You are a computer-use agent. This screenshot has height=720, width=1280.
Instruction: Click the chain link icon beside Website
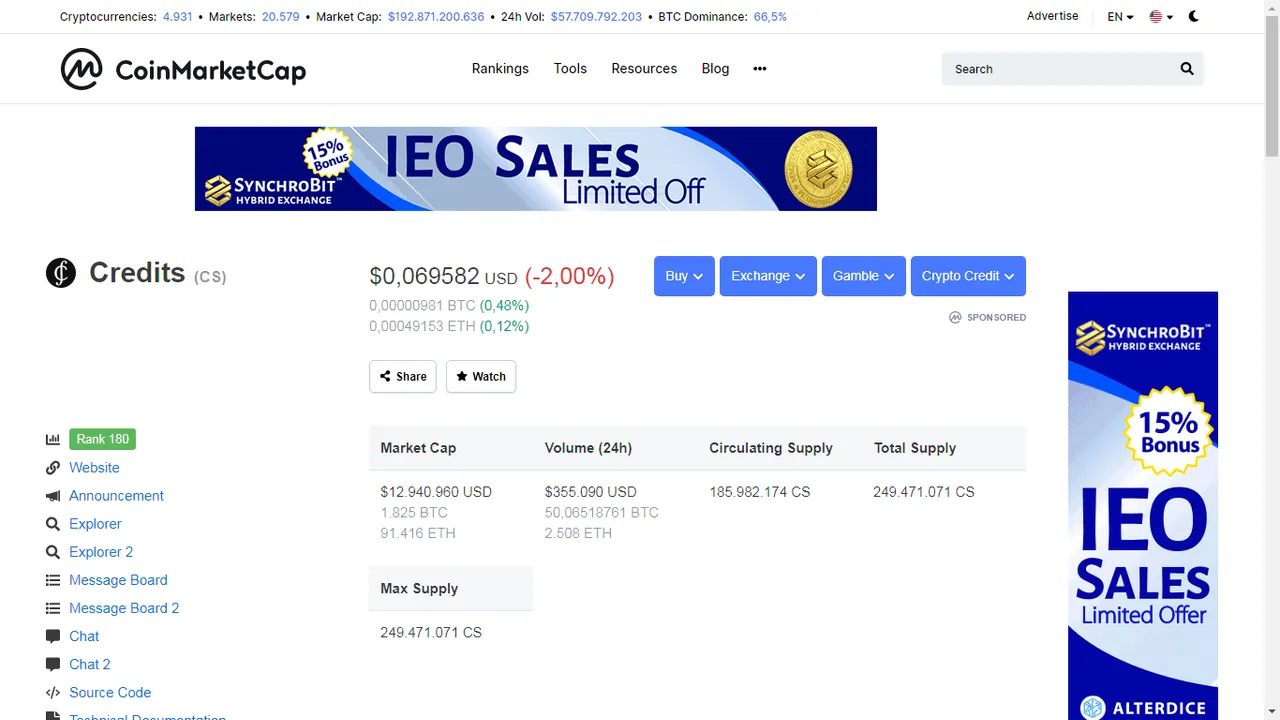tap(53, 467)
